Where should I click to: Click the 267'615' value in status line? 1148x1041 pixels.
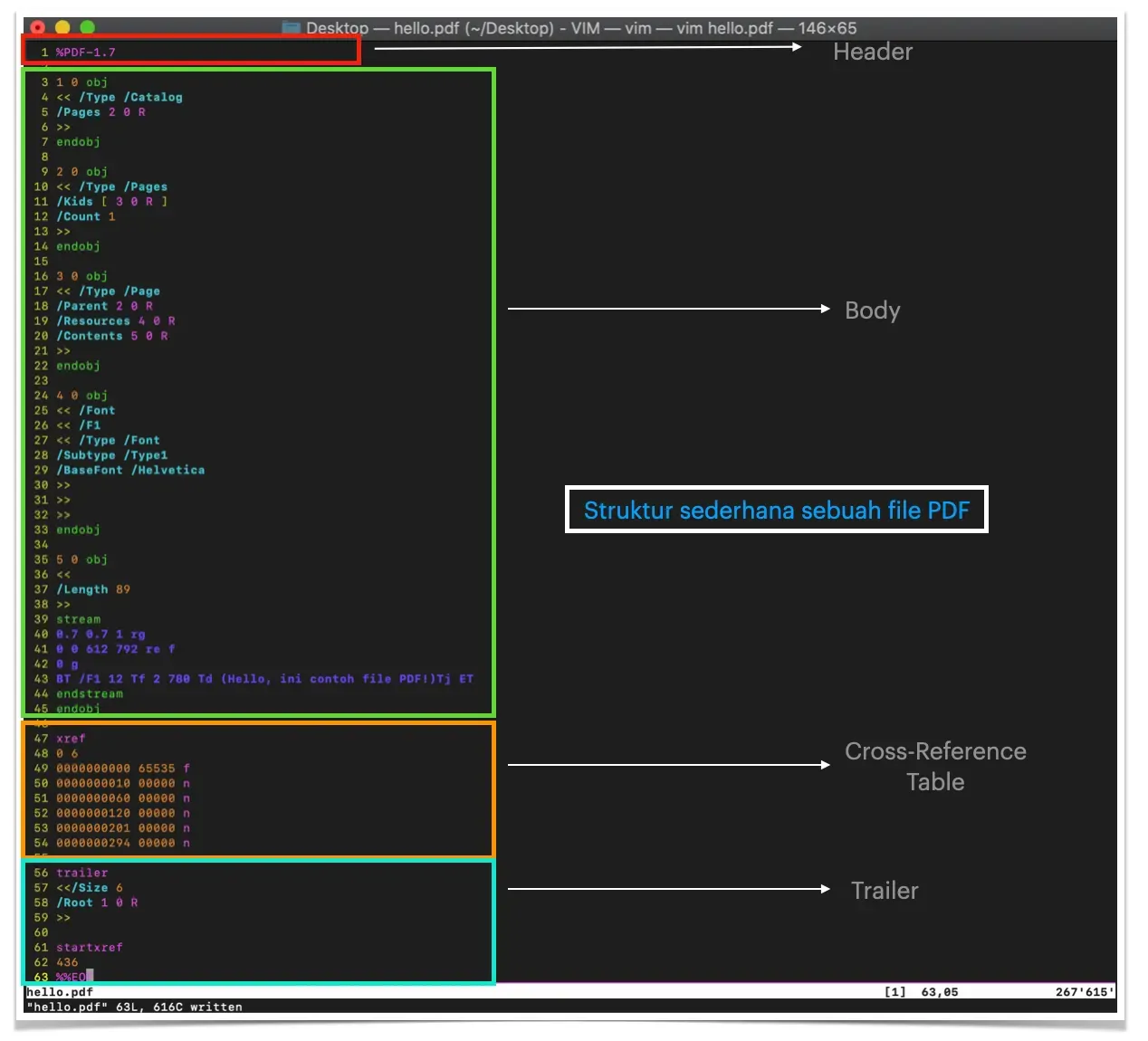click(1085, 992)
